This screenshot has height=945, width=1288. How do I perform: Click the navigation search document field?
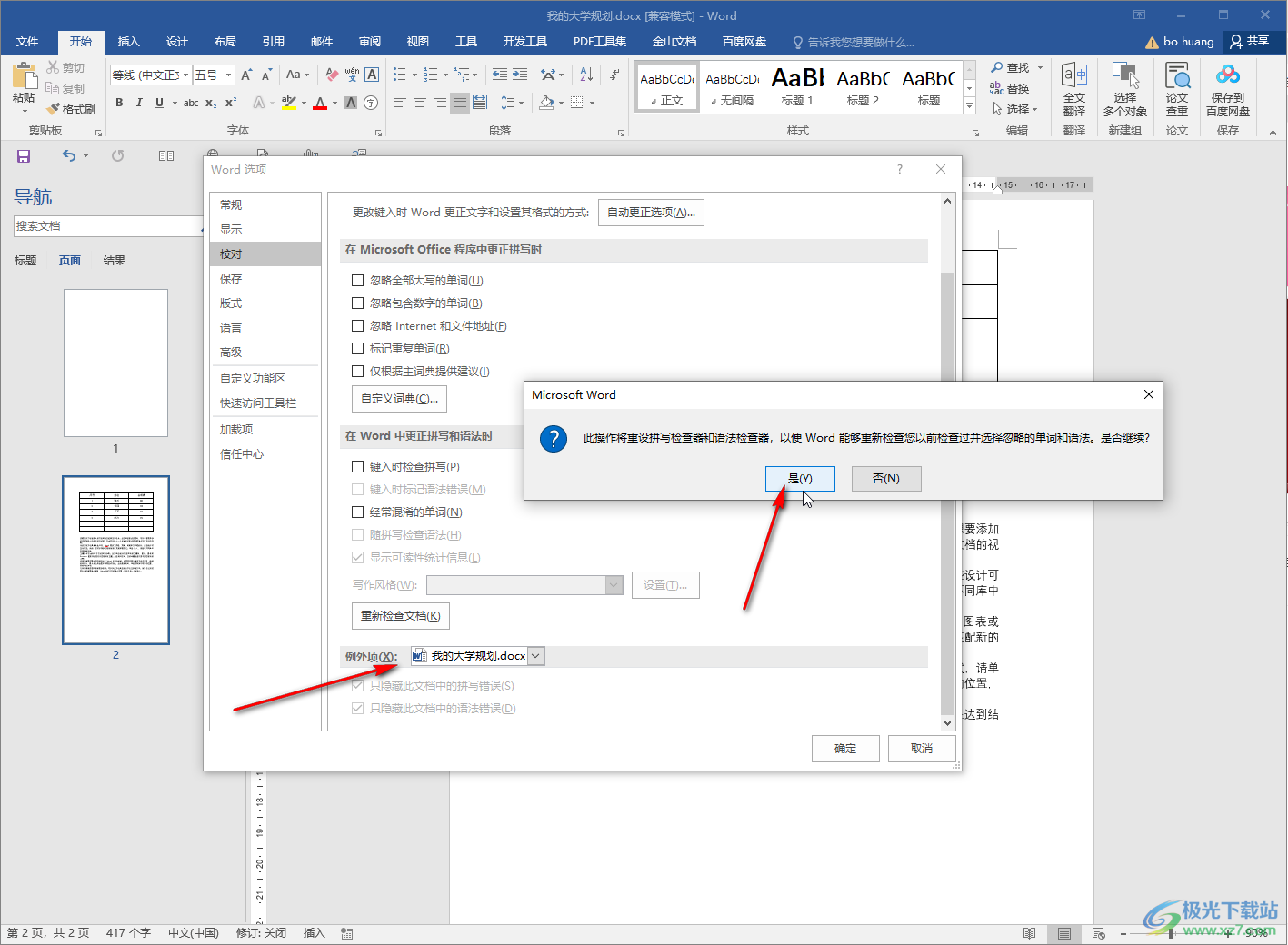pyautogui.click(x=107, y=226)
